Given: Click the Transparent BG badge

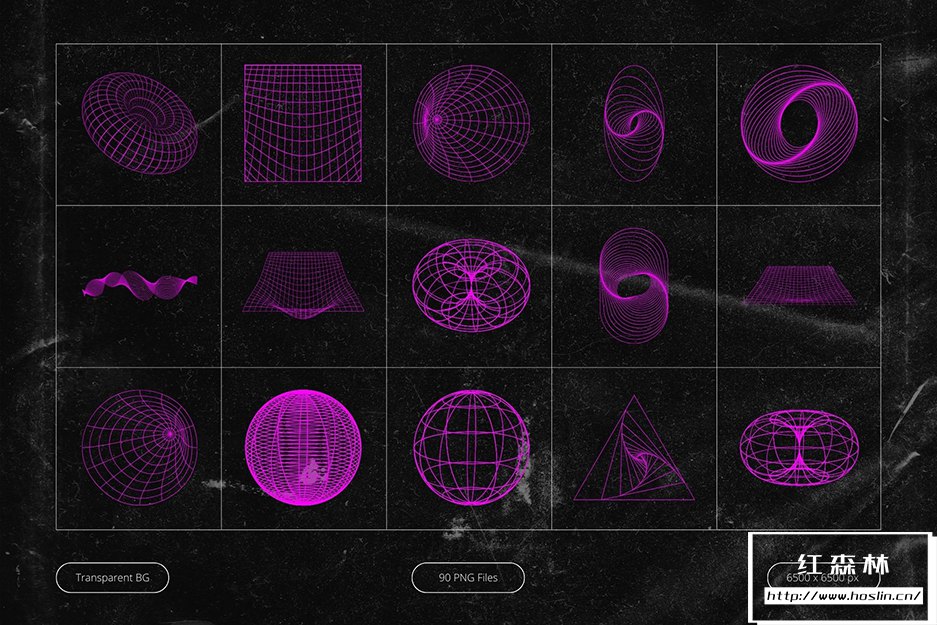Looking at the screenshot, I should pyautogui.click(x=112, y=578).
